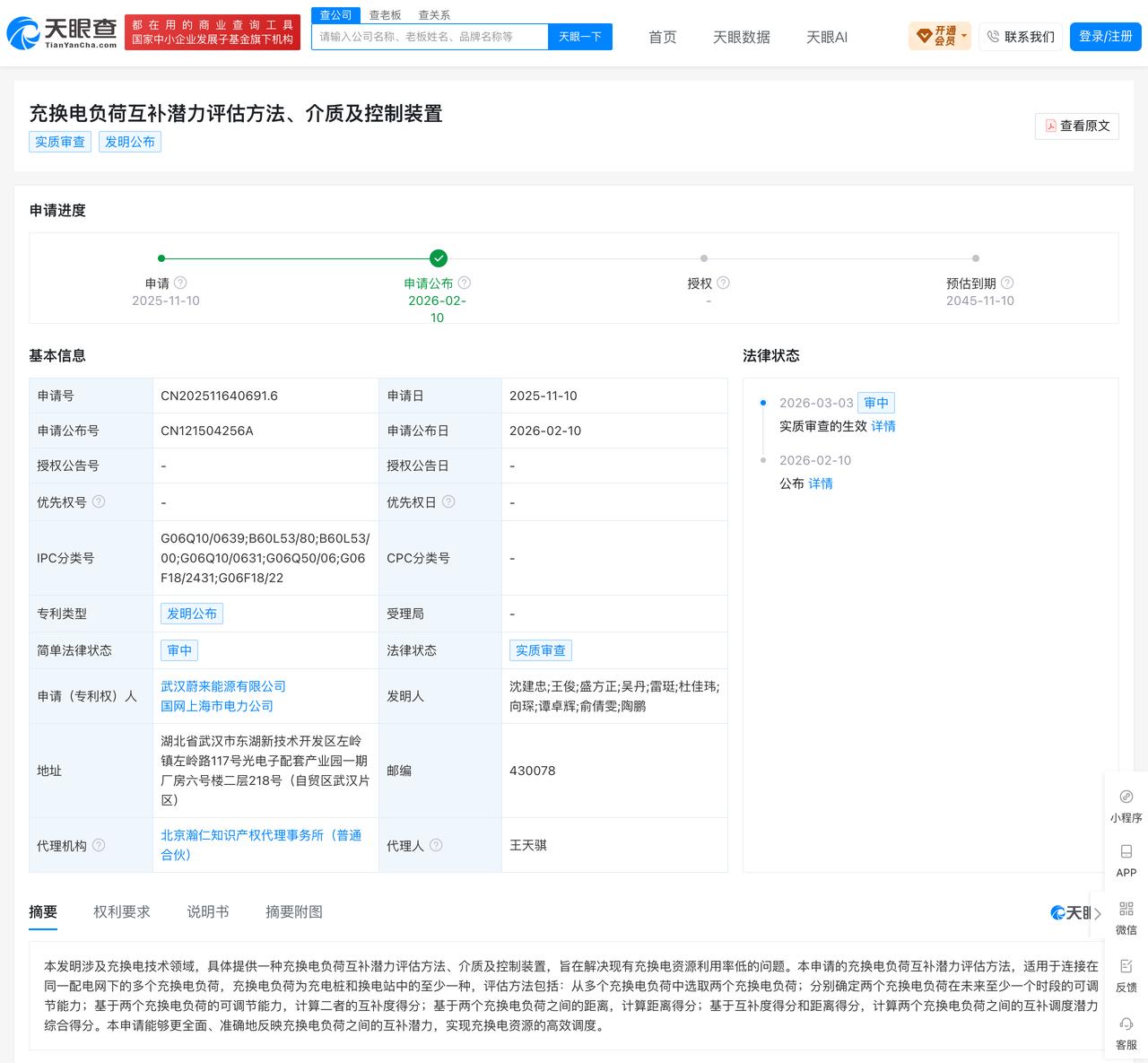Open 天眼数据 navigation item
Viewport: 1148px width, 1063px height.
click(742, 37)
